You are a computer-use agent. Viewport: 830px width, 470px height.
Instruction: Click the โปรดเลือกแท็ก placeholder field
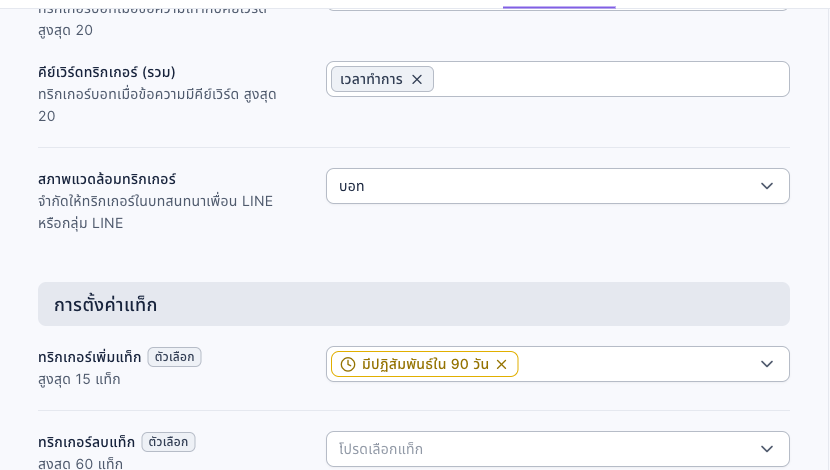(x=558, y=449)
